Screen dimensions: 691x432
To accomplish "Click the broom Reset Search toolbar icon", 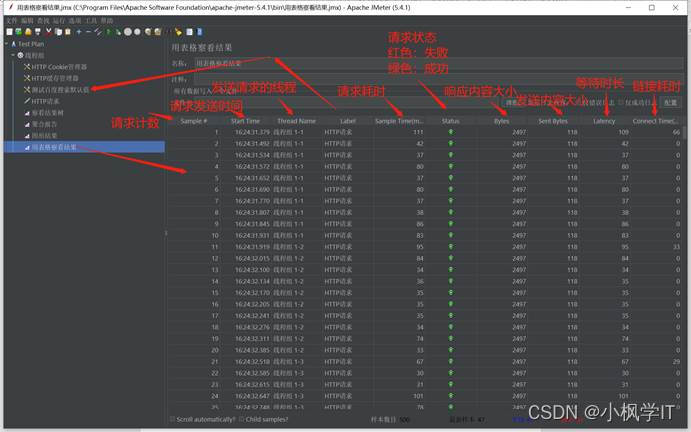I will click(x=178, y=32).
